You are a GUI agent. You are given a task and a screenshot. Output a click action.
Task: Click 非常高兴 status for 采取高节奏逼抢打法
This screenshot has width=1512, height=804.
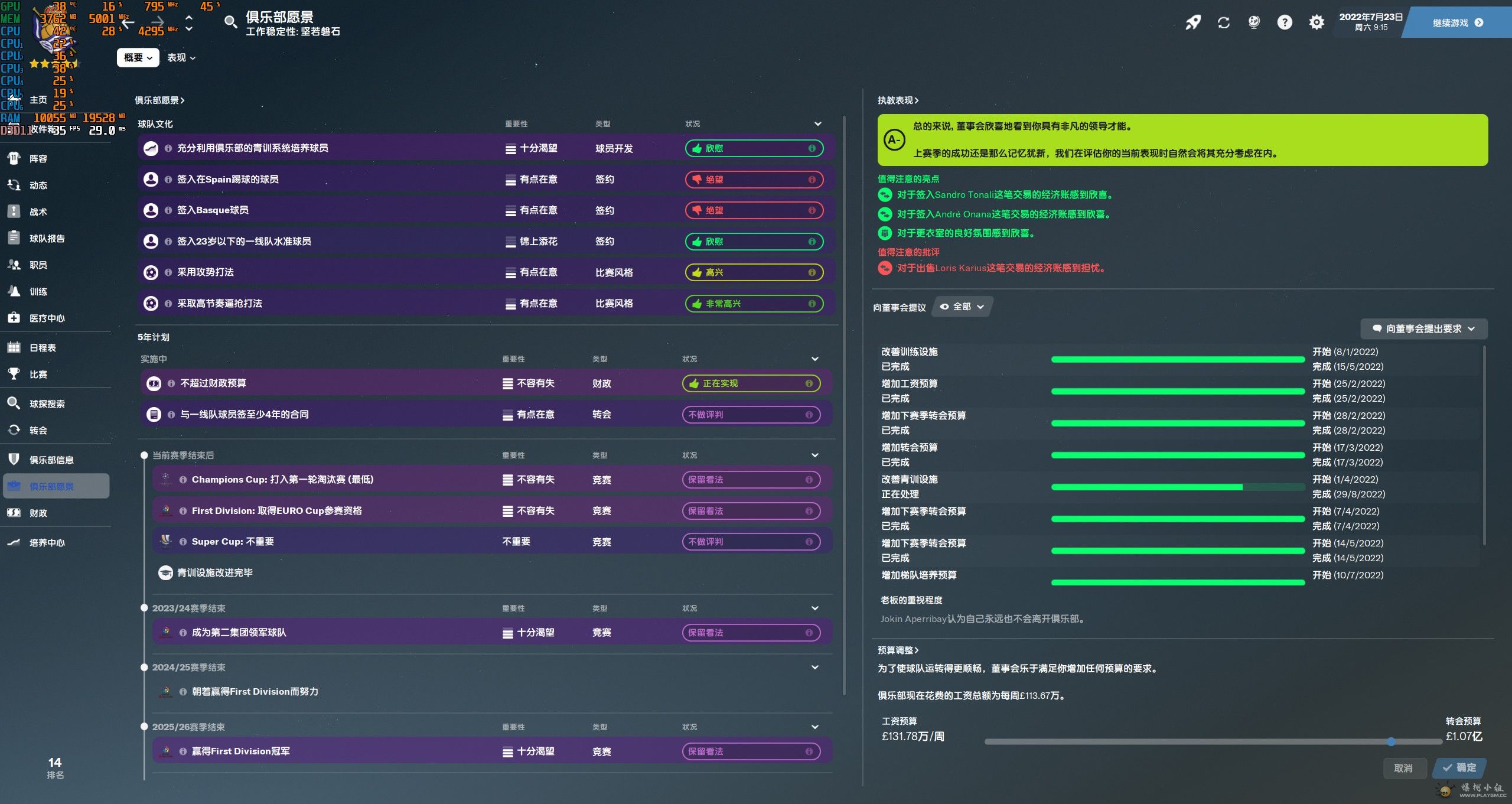click(754, 304)
